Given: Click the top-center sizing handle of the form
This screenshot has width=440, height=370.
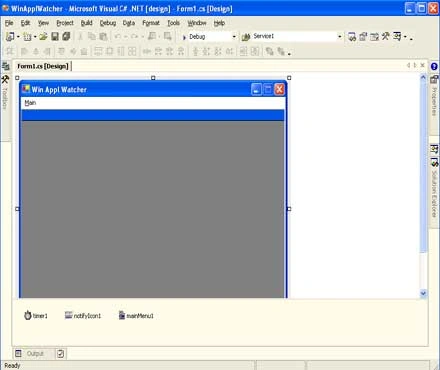Looking at the screenshot, I should (x=153, y=78).
